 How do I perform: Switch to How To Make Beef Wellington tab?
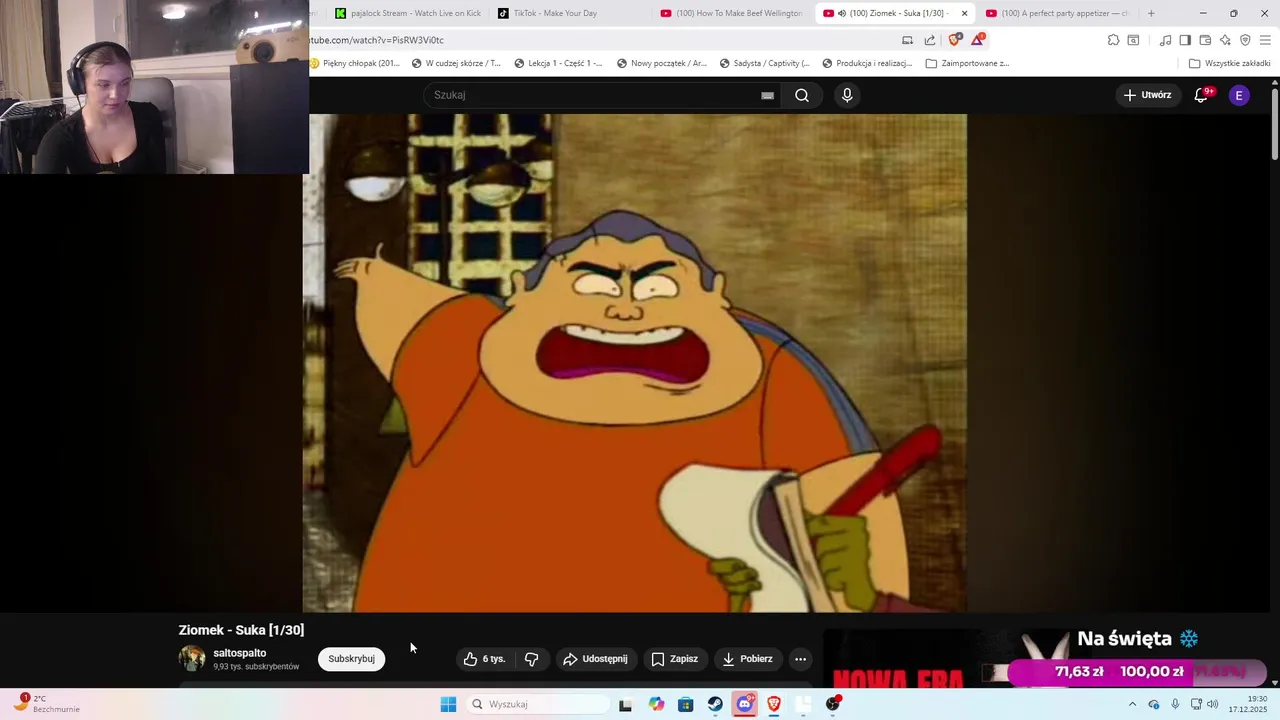tap(732, 13)
